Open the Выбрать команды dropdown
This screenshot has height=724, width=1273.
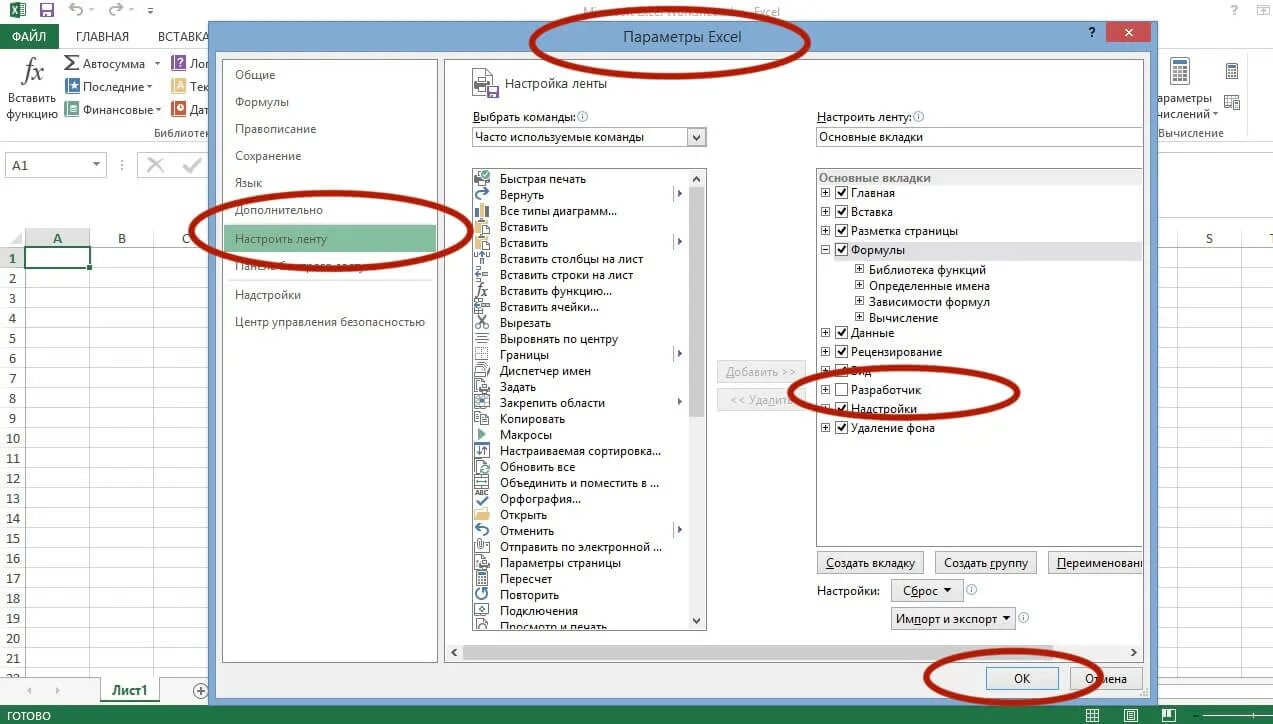(x=589, y=137)
